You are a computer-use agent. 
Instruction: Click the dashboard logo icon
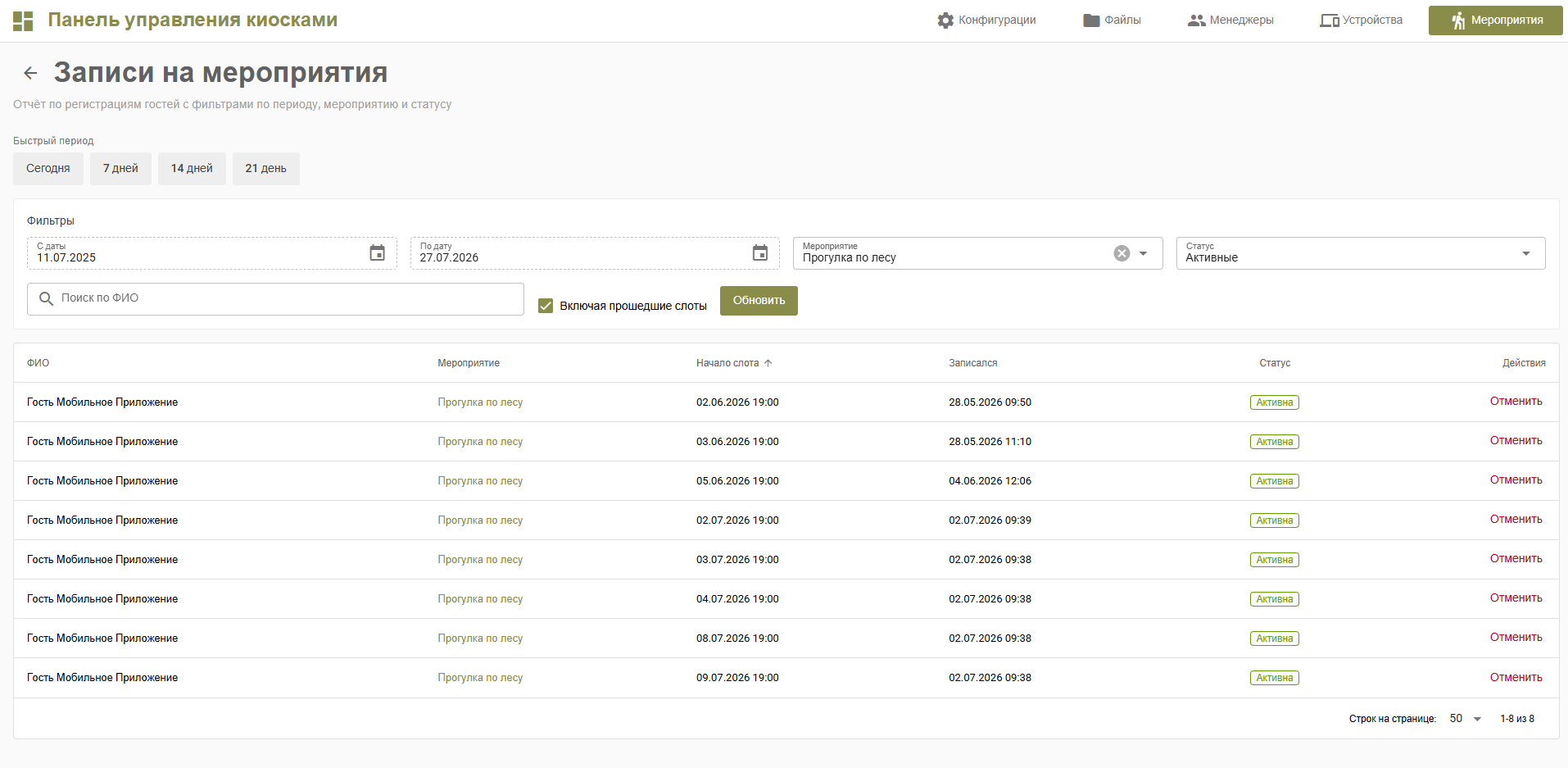point(23,21)
